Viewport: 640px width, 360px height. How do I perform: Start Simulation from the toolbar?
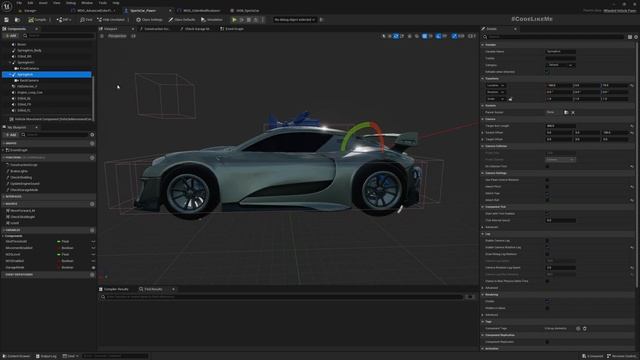coord(212,20)
